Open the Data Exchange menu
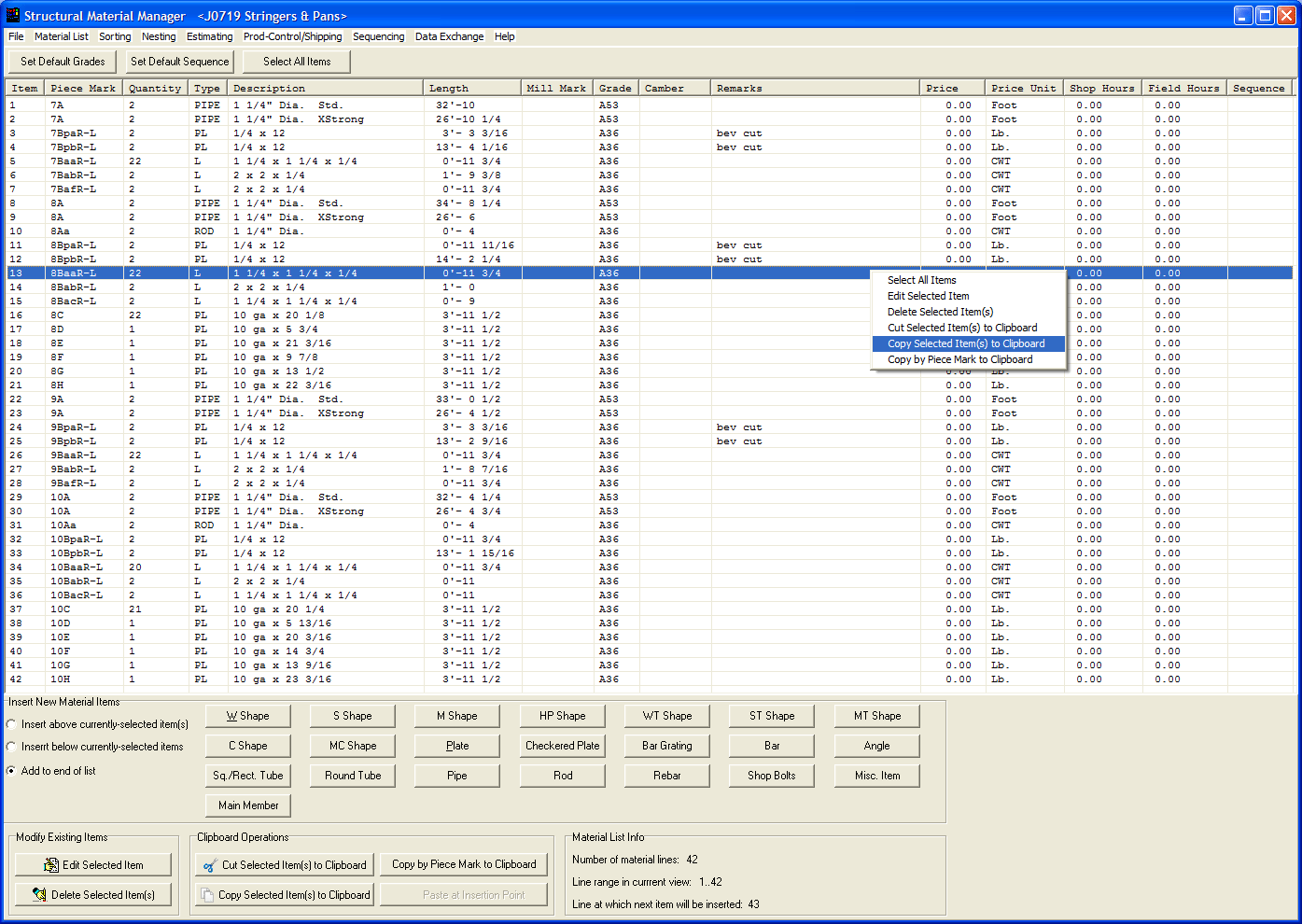The height and width of the screenshot is (924, 1302). pyautogui.click(x=449, y=36)
